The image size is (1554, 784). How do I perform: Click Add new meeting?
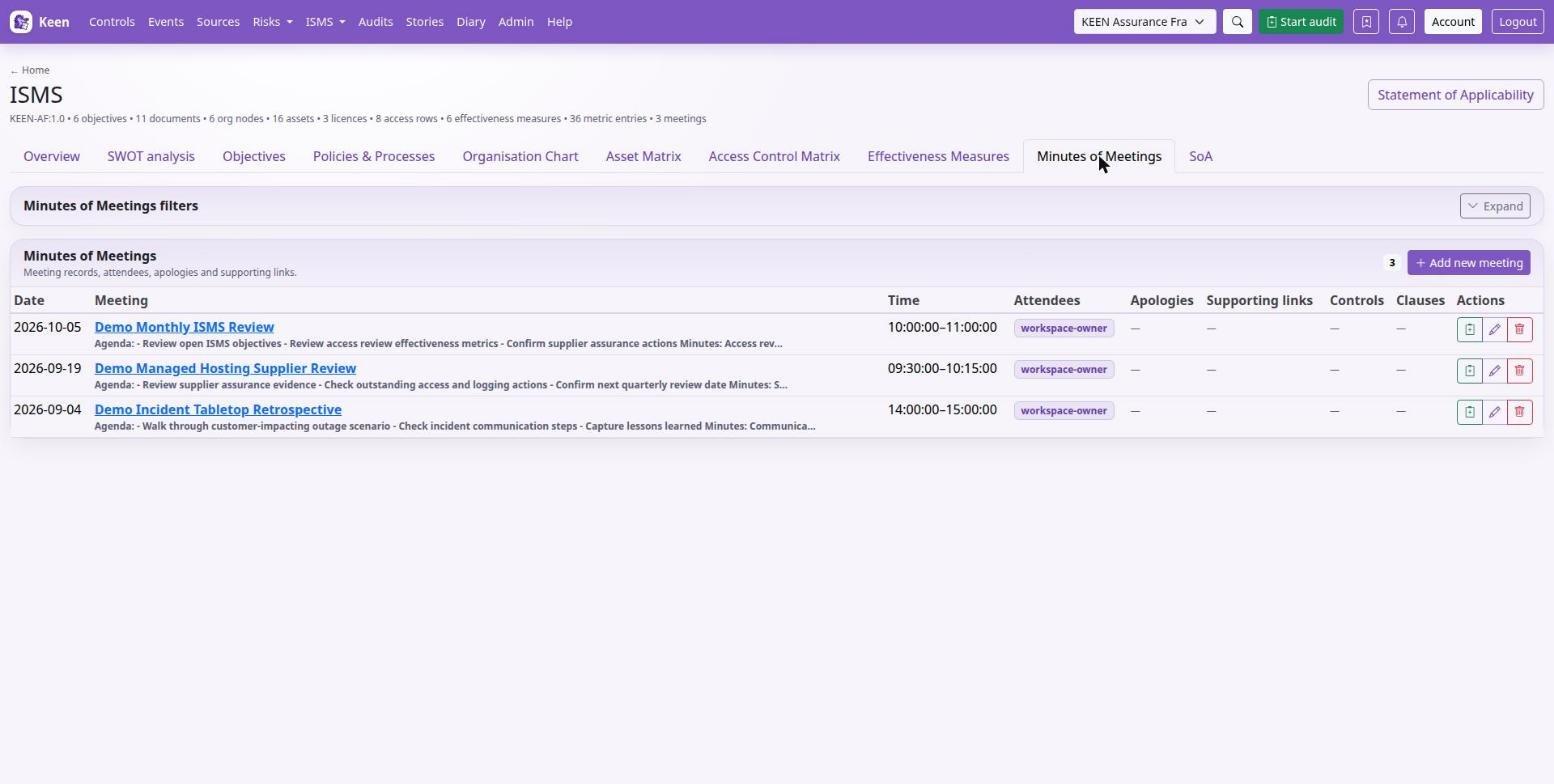pyautogui.click(x=1469, y=263)
